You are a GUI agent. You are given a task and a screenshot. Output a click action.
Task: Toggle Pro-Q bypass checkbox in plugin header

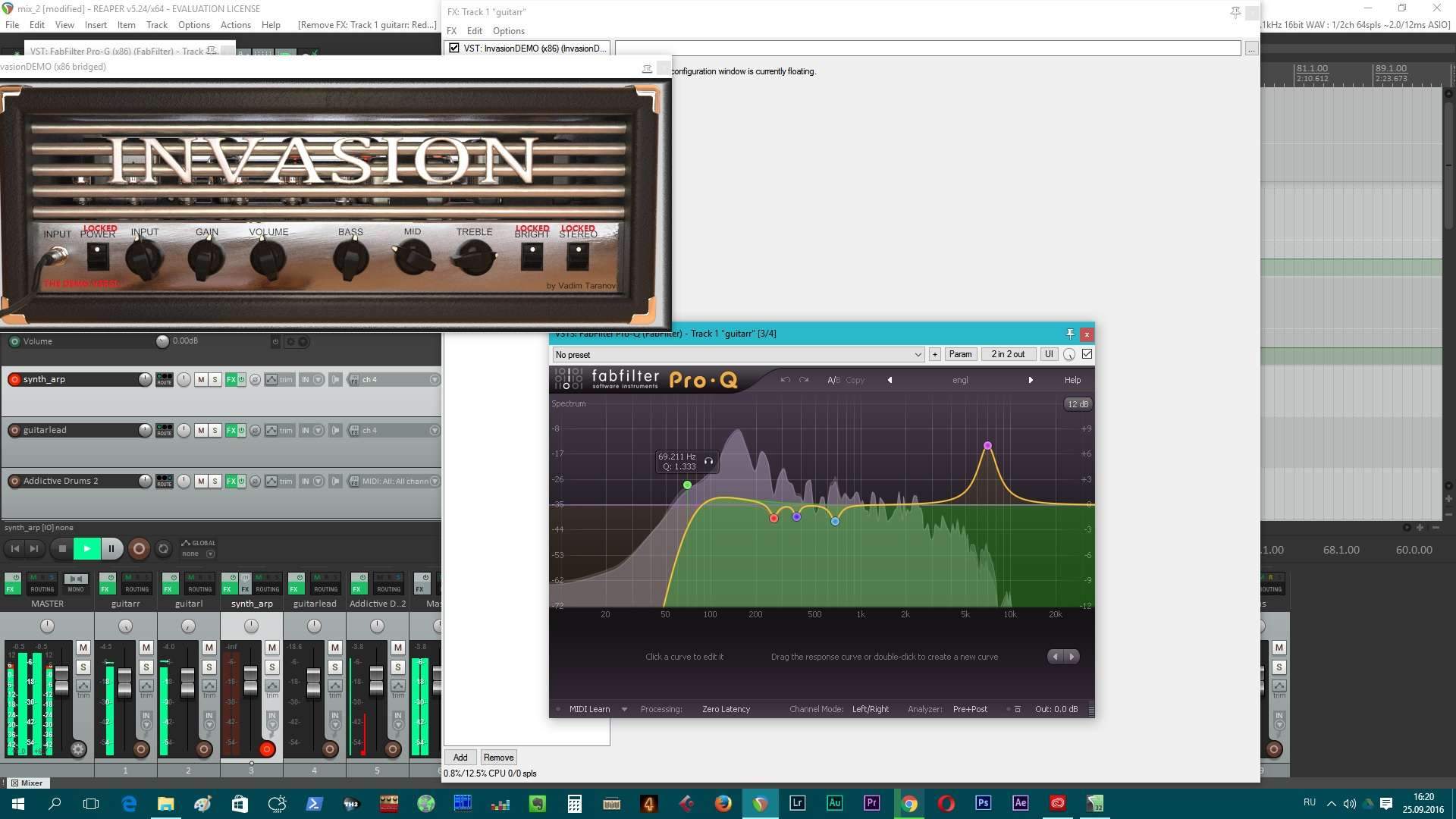tap(1087, 354)
